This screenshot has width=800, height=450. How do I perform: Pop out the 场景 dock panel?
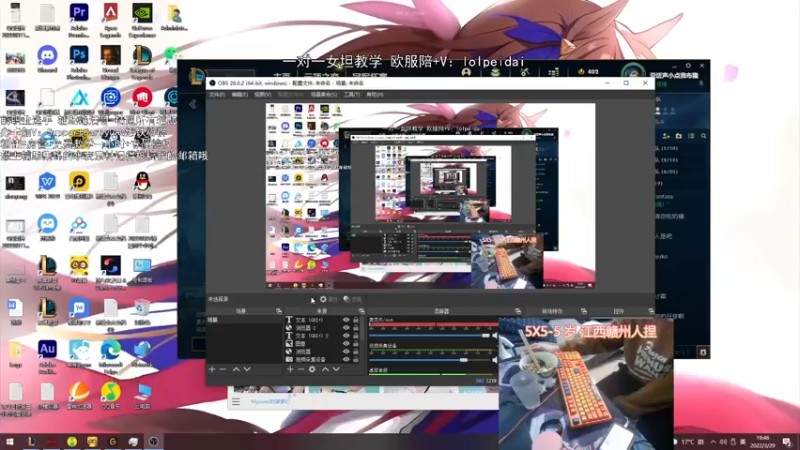(x=279, y=311)
